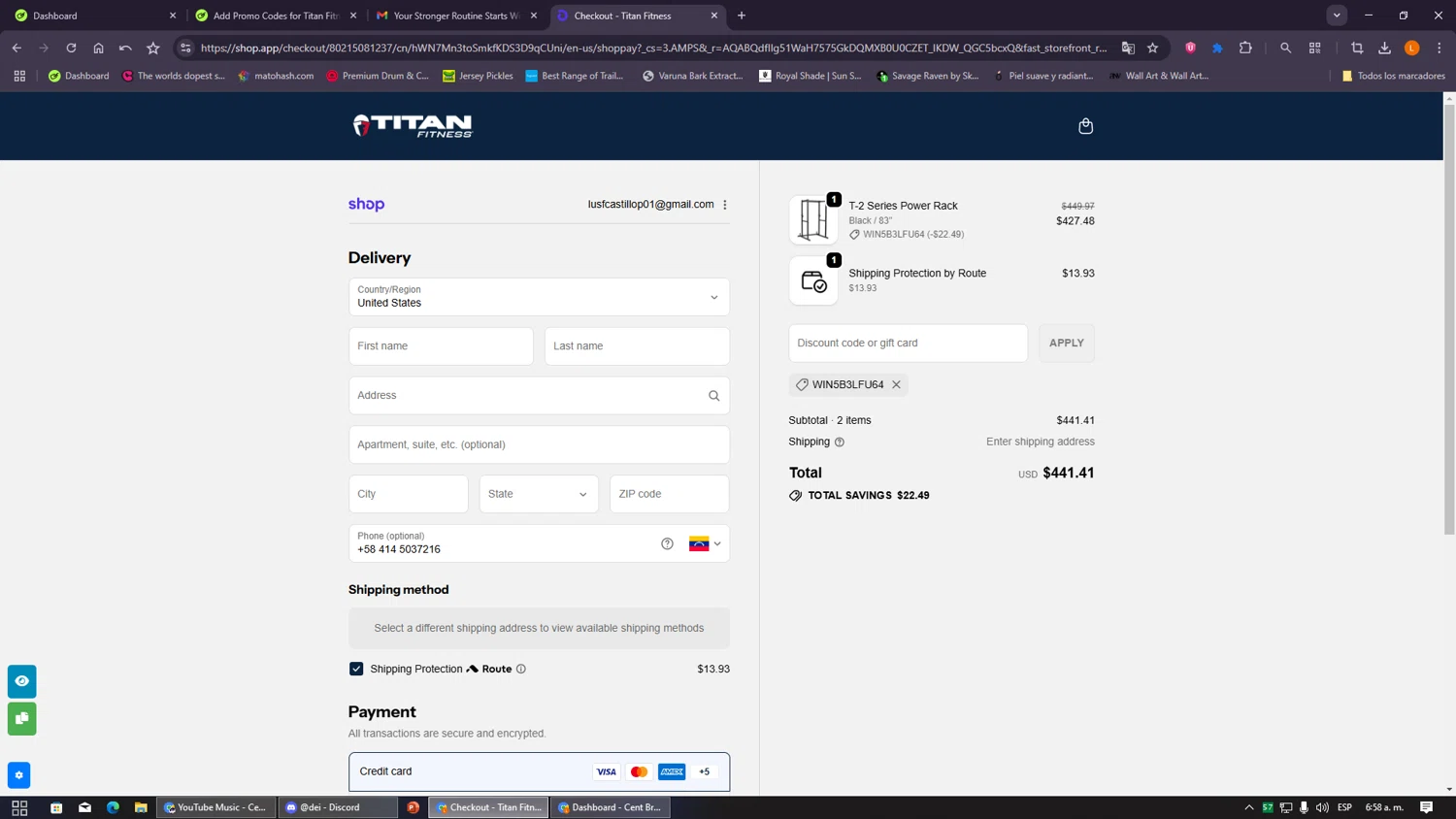The height and width of the screenshot is (819, 1456).
Task: Click the Shipping Protection by Route thumbnail
Action: click(x=813, y=281)
